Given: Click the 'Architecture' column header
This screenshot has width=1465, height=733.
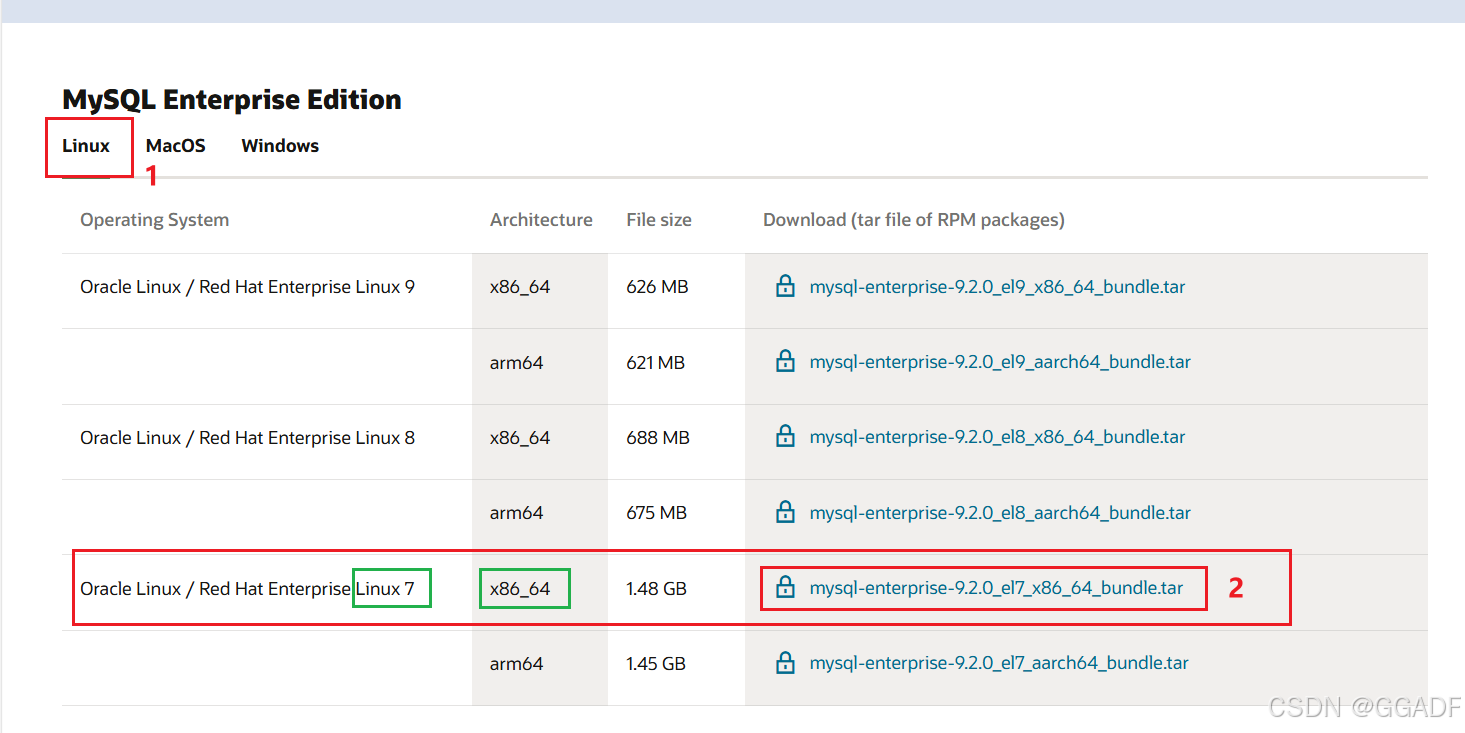Looking at the screenshot, I should [541, 220].
